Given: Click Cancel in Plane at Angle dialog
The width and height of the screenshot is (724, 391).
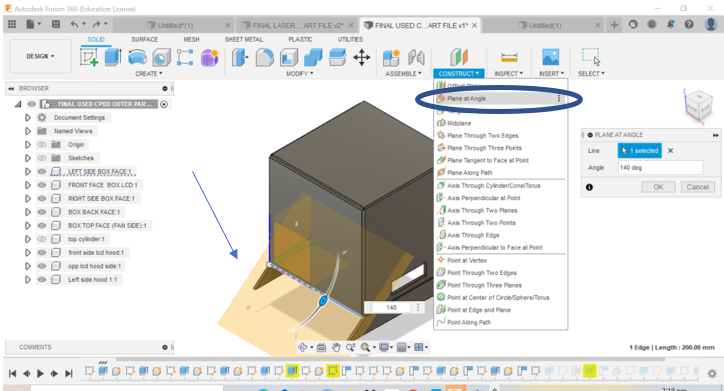Looking at the screenshot, I should [697, 187].
